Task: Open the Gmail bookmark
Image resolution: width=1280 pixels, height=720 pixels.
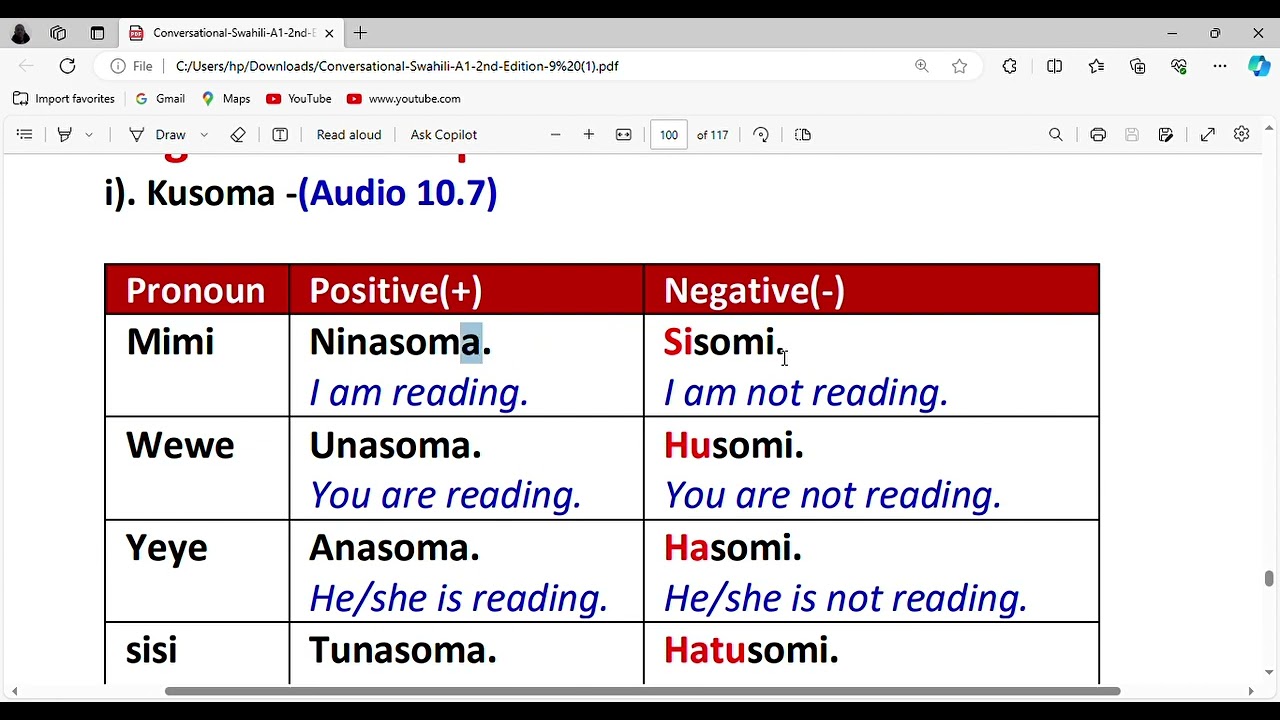Action: pyautogui.click(x=160, y=99)
